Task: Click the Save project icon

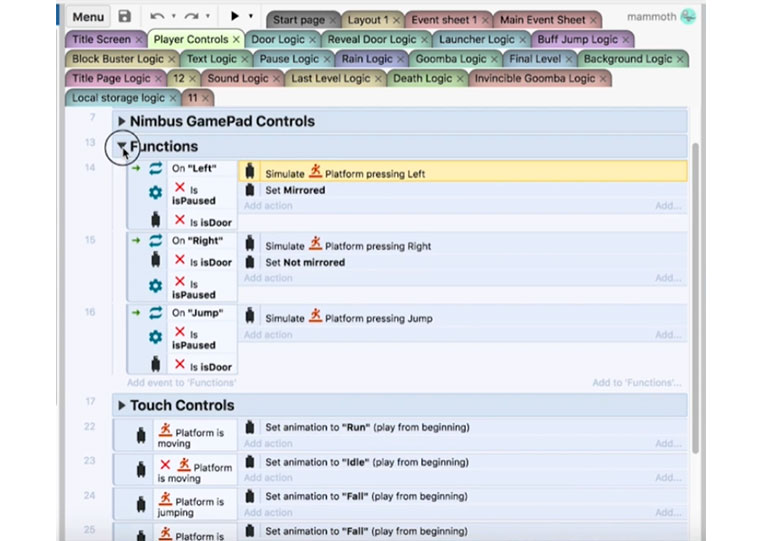Action: pos(125,17)
